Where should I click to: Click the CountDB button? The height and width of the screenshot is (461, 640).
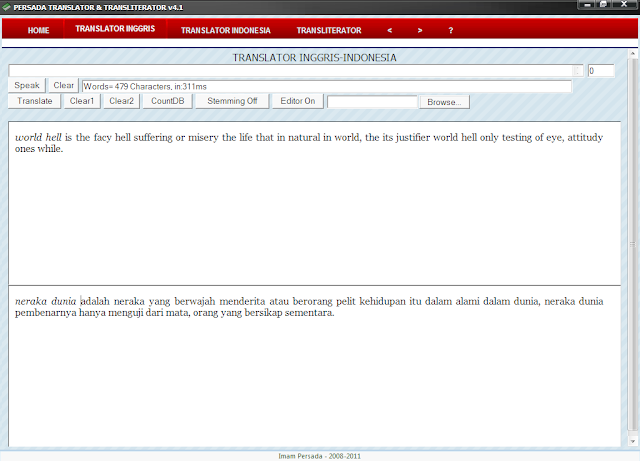[167, 101]
